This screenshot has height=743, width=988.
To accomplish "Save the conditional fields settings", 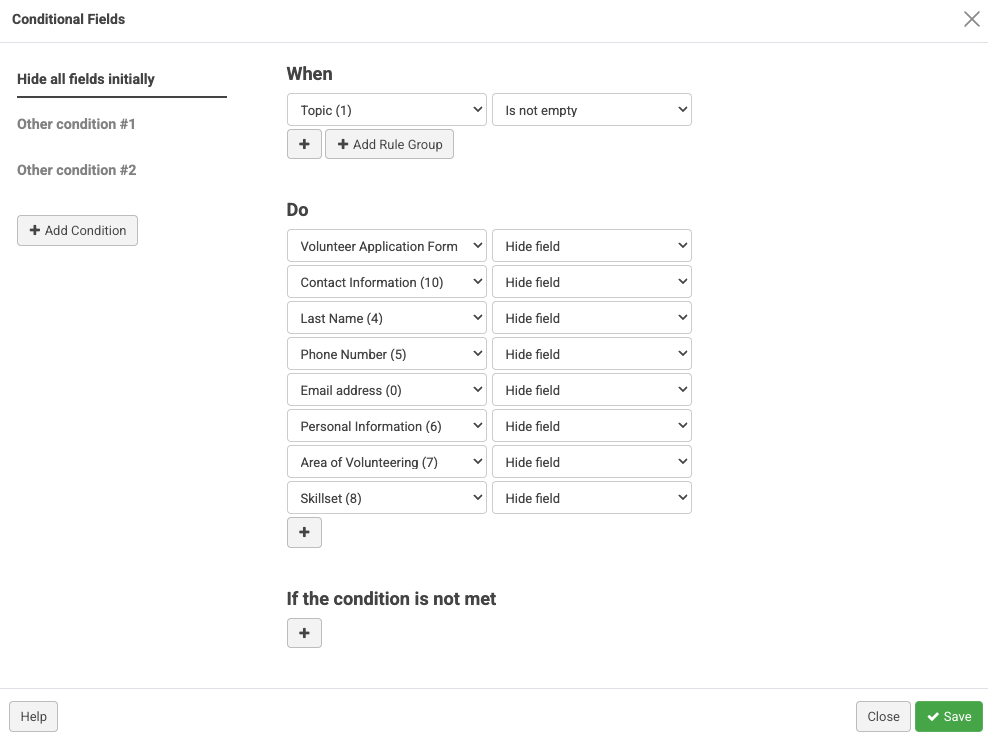I will pos(948,716).
